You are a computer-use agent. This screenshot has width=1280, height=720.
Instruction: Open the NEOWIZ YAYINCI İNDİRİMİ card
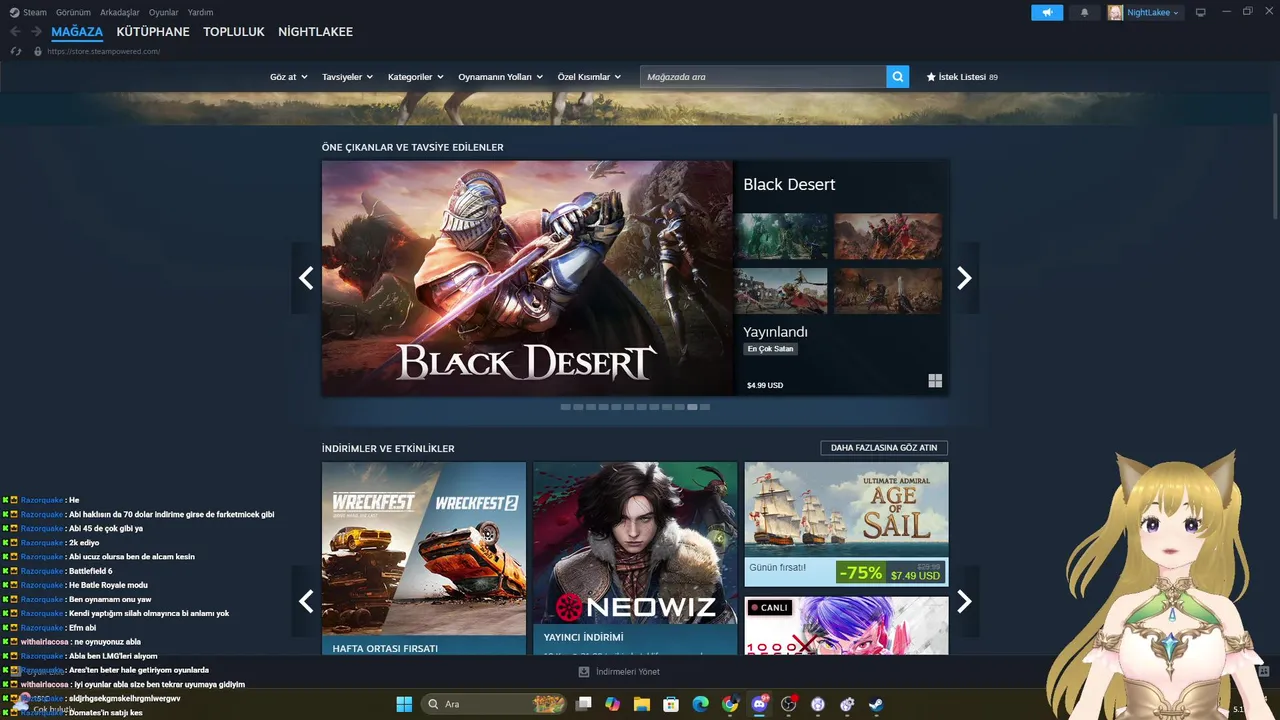pos(635,558)
